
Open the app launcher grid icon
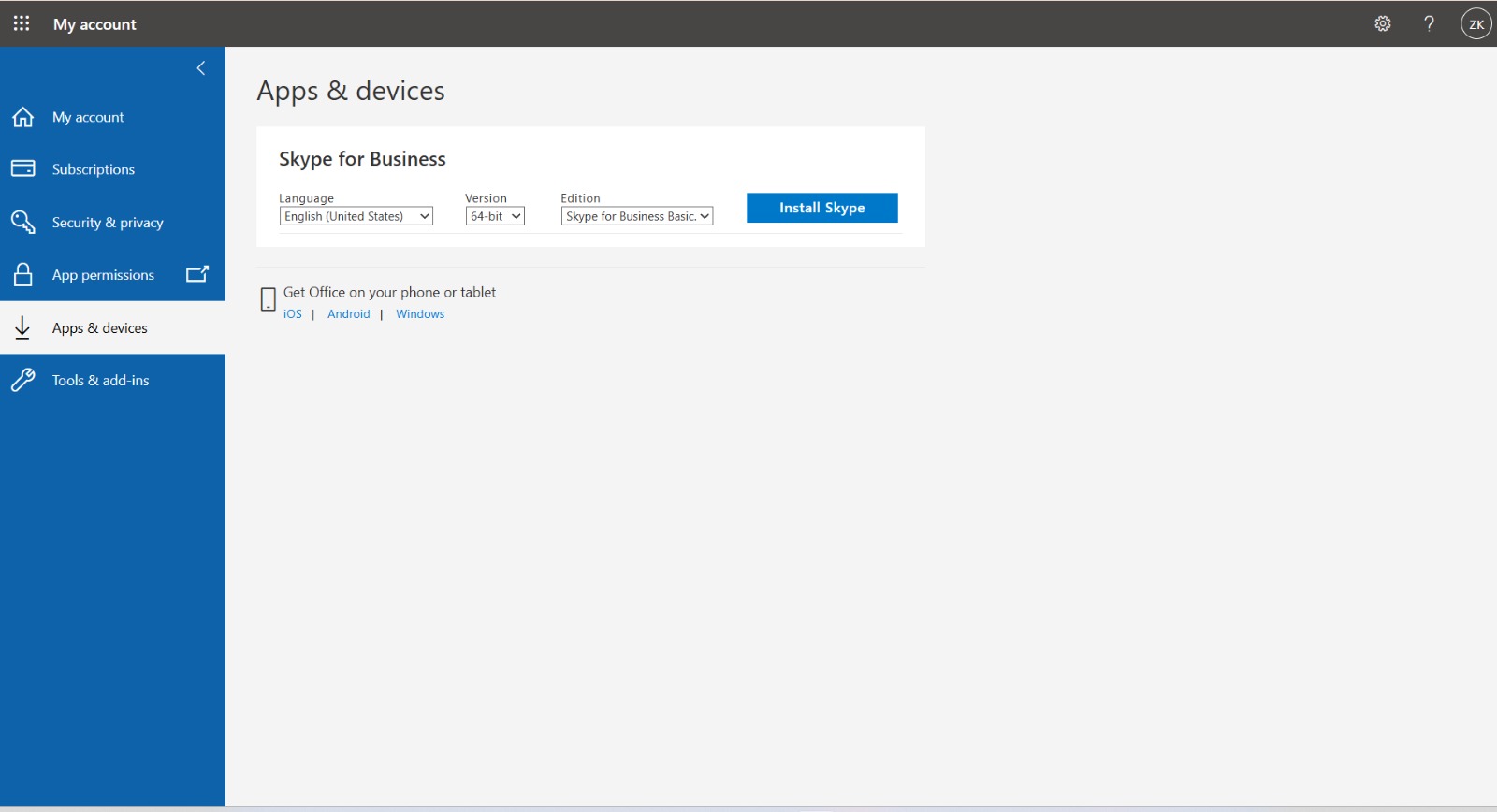coord(22,23)
